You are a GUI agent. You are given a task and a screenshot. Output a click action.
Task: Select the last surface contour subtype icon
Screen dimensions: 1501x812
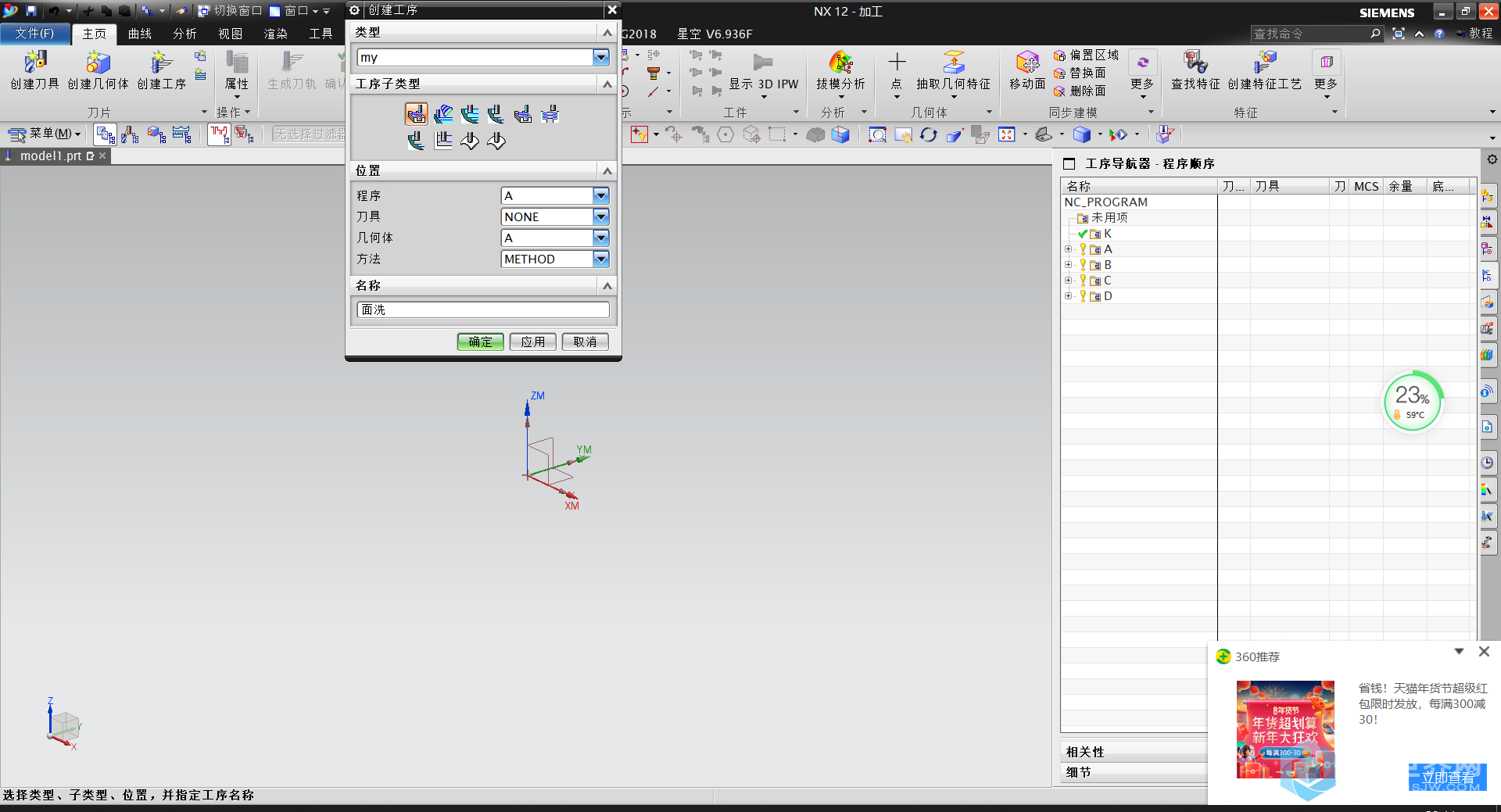coord(496,141)
